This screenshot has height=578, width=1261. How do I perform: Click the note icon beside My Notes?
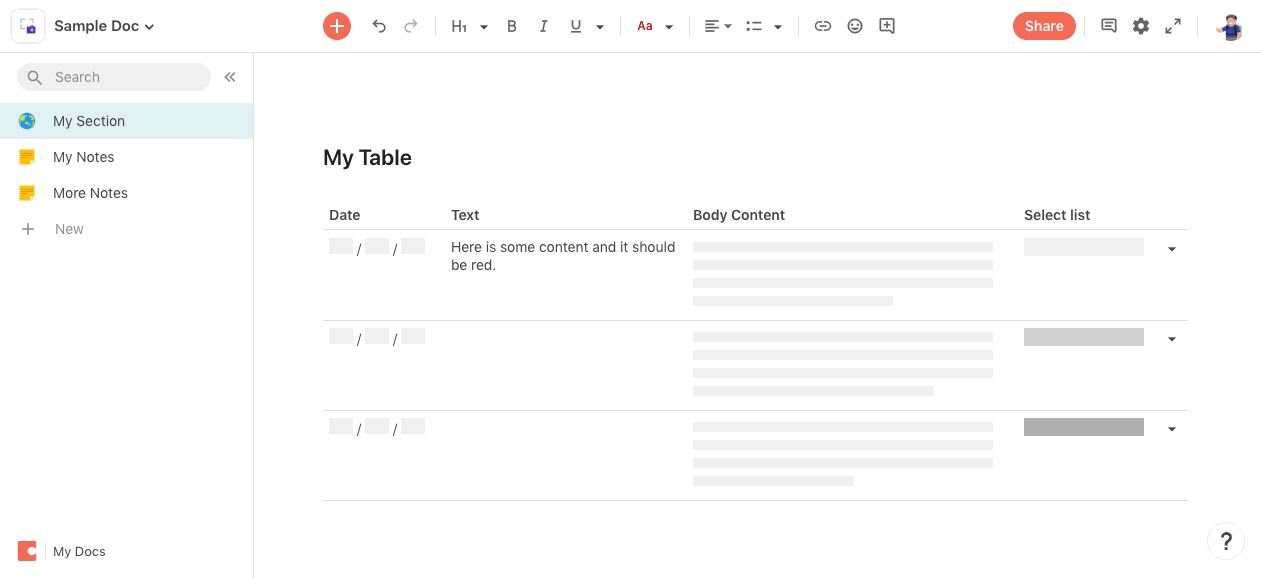coord(27,157)
